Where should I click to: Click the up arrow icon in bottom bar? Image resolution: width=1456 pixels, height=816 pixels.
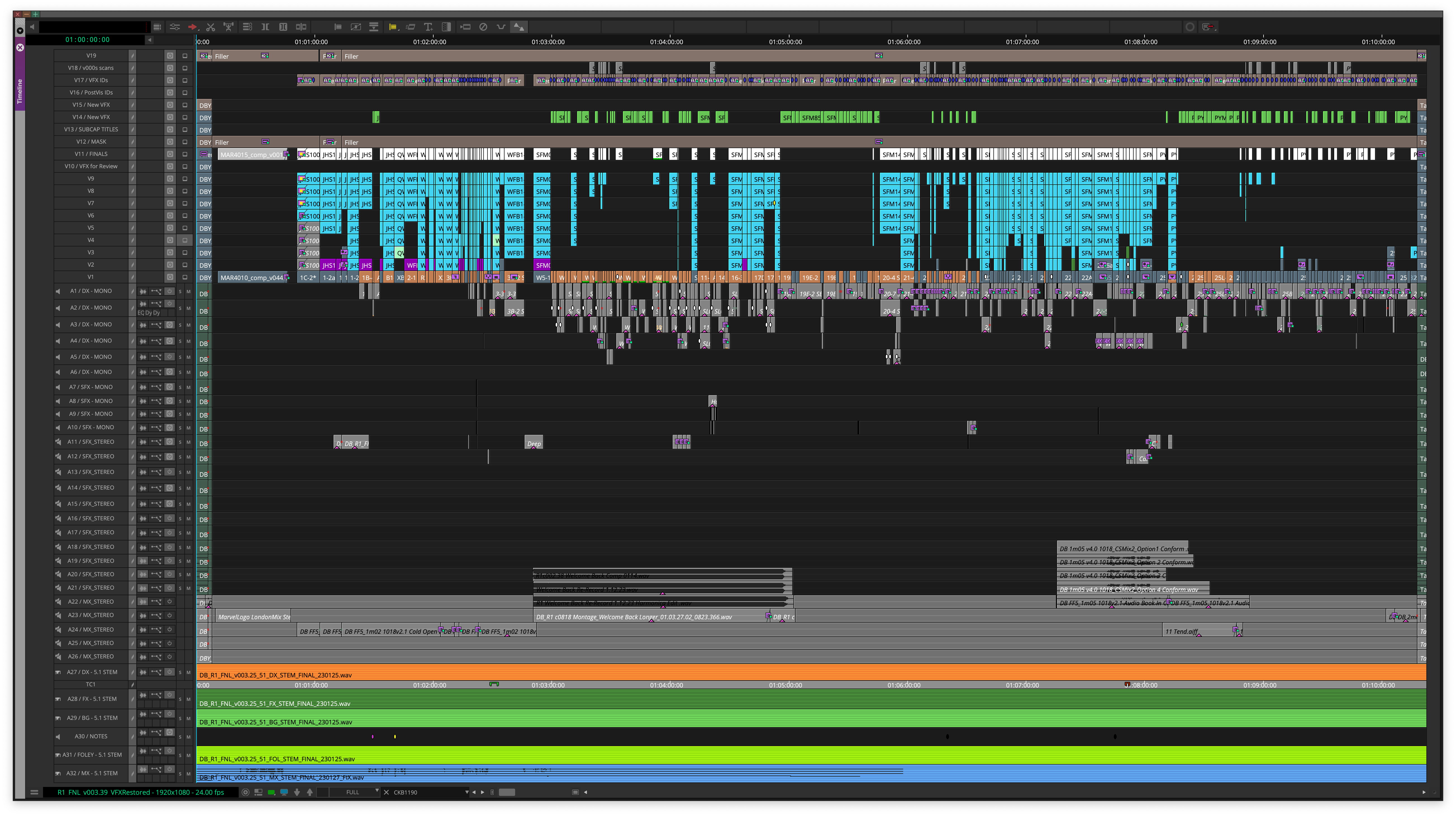pos(310,792)
